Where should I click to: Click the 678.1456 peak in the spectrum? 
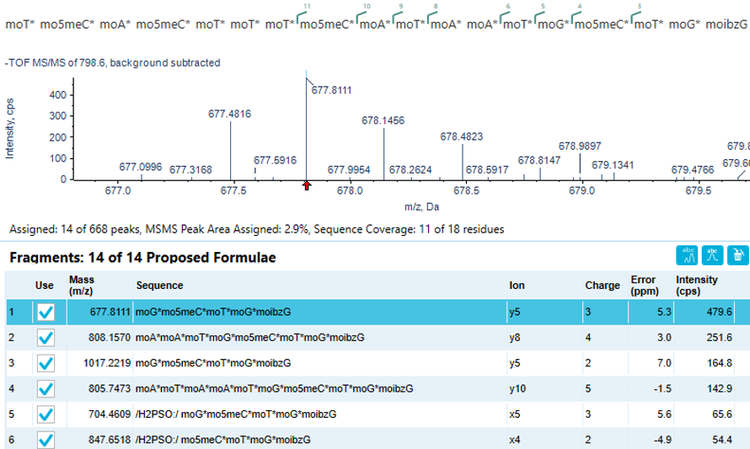(x=383, y=120)
